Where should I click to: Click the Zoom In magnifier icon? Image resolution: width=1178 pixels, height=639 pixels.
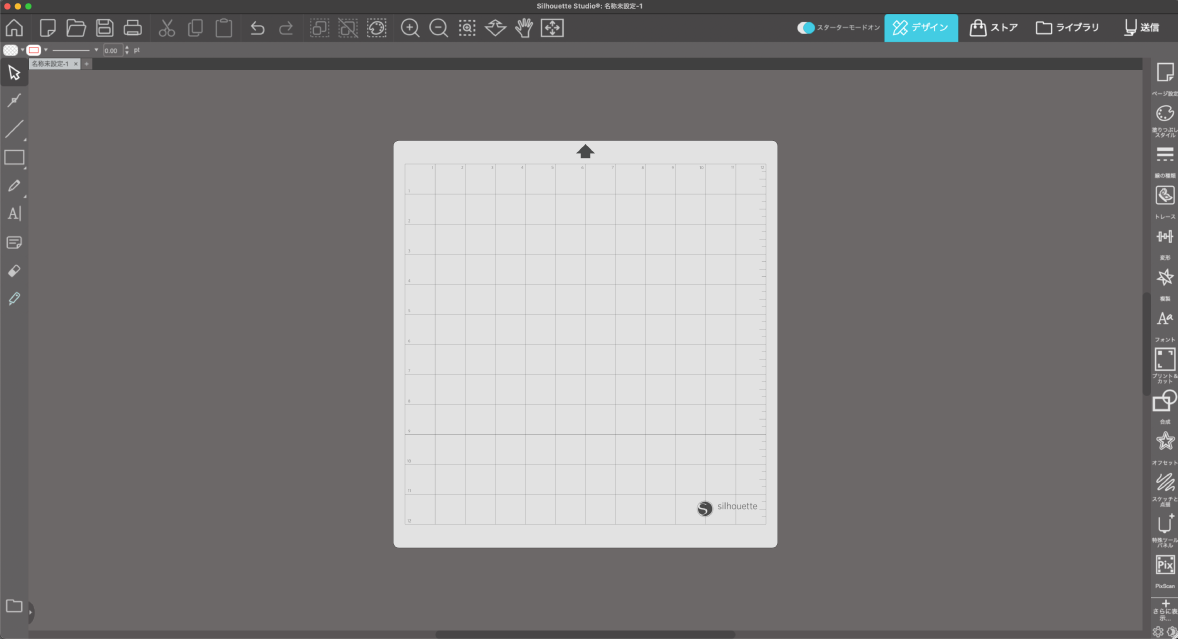pyautogui.click(x=410, y=28)
